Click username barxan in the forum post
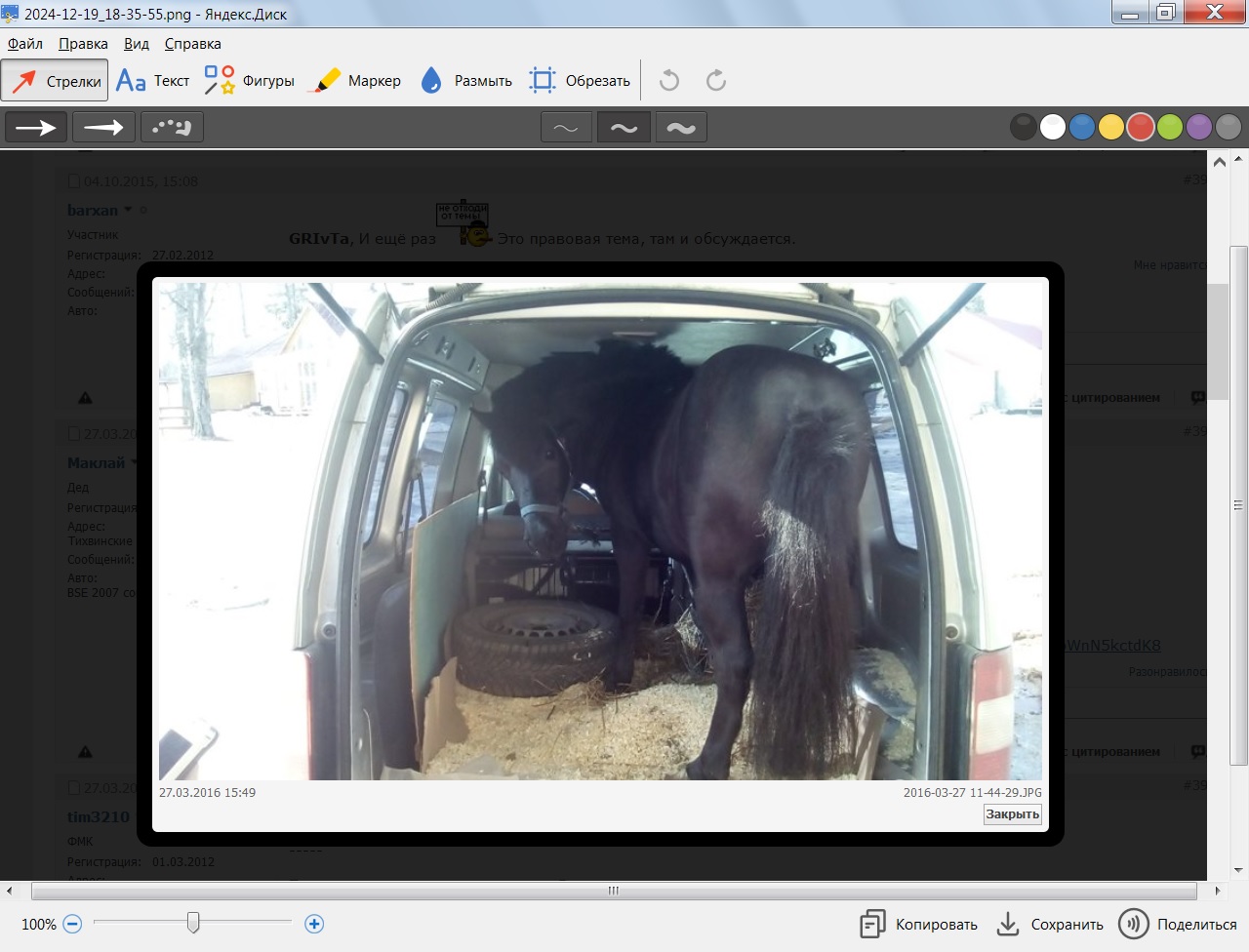The height and width of the screenshot is (952, 1249). pos(92,210)
